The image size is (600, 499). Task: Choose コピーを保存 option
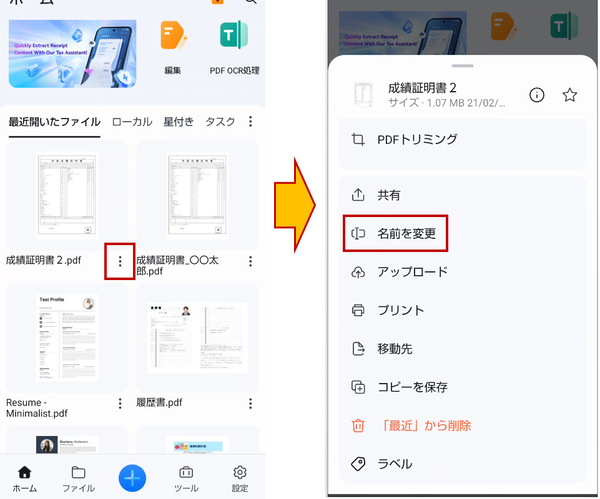pyautogui.click(x=463, y=387)
